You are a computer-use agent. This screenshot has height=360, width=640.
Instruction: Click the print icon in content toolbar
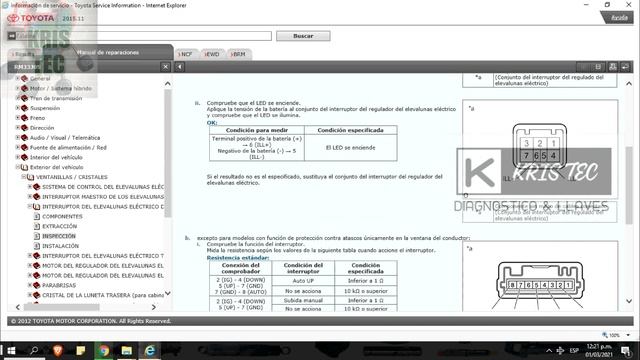coord(612,67)
